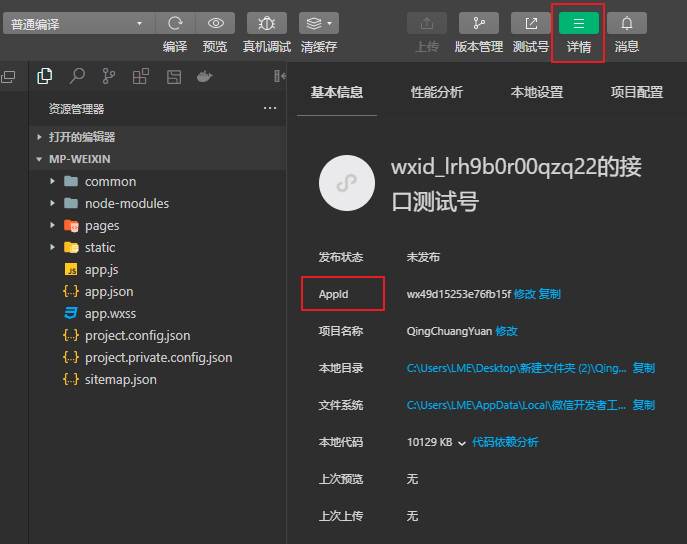
Task: Open 版本管理 branch icon
Action: (479, 23)
